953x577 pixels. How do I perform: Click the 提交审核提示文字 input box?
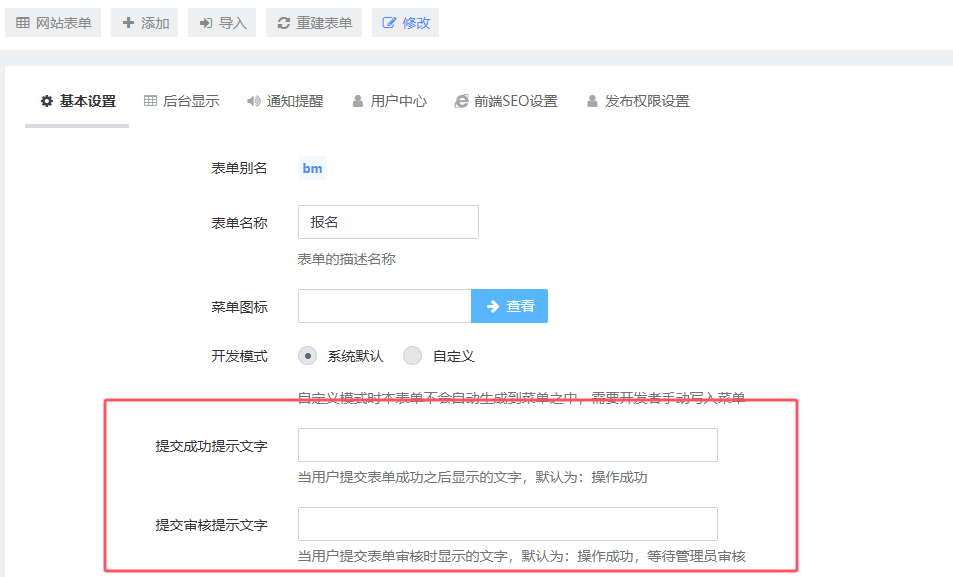508,524
